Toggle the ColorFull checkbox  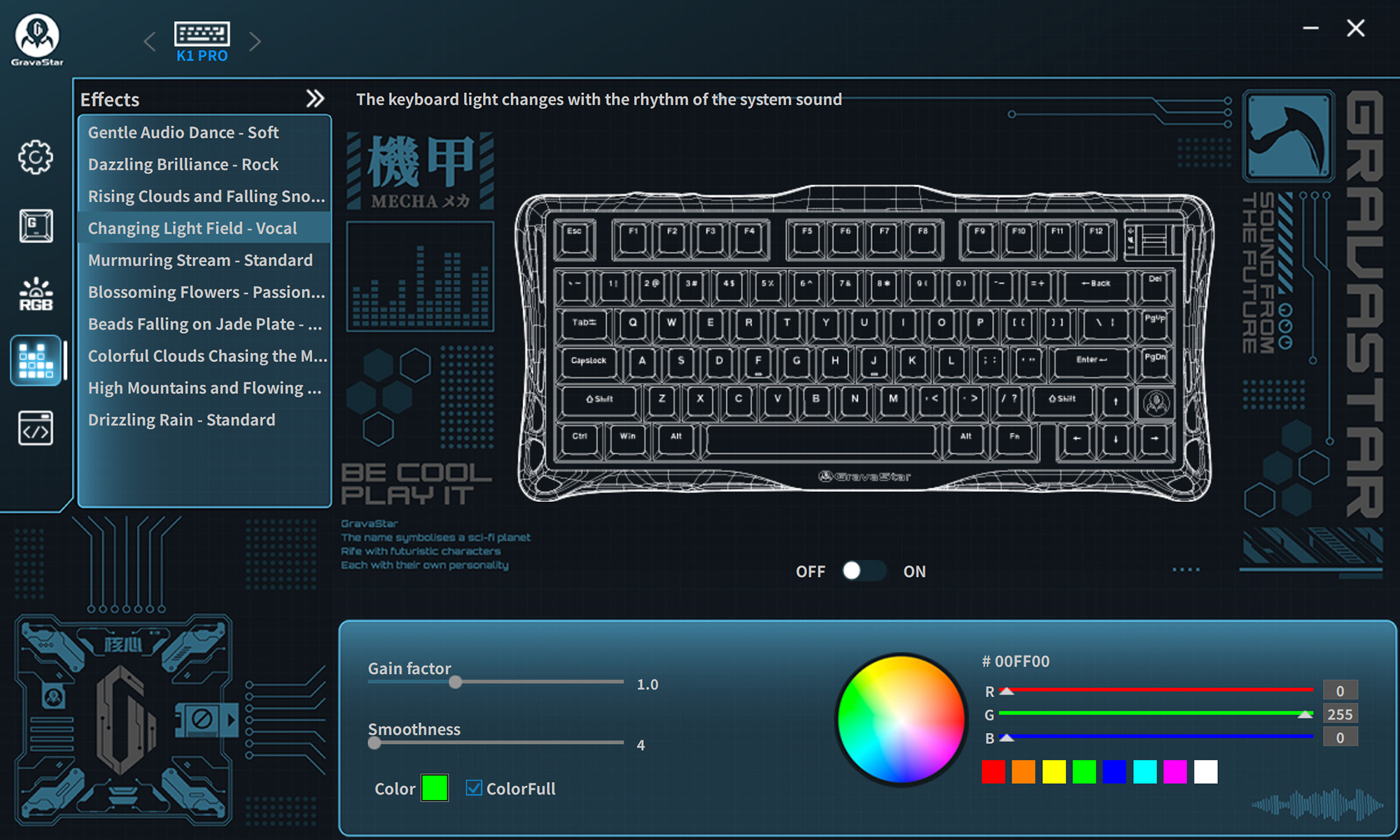click(474, 788)
